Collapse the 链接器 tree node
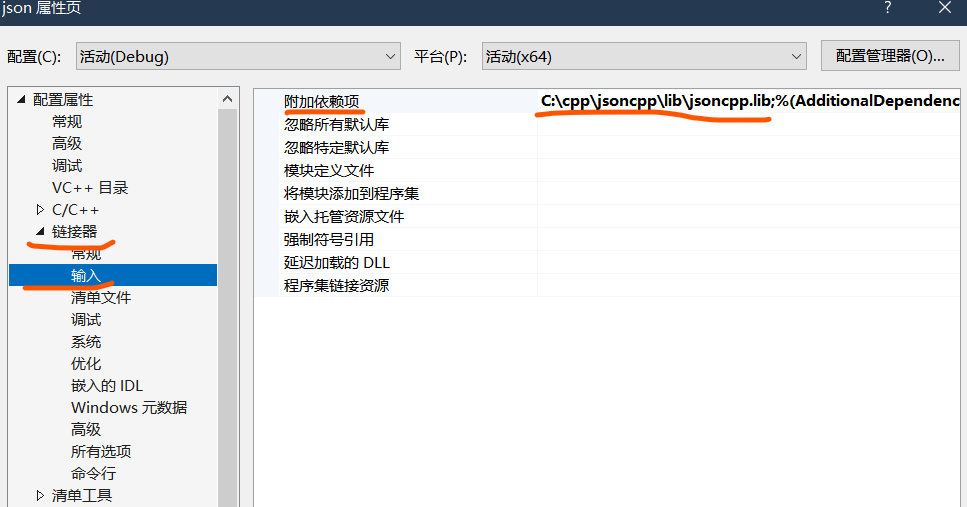This screenshot has height=507, width=967. [41, 231]
